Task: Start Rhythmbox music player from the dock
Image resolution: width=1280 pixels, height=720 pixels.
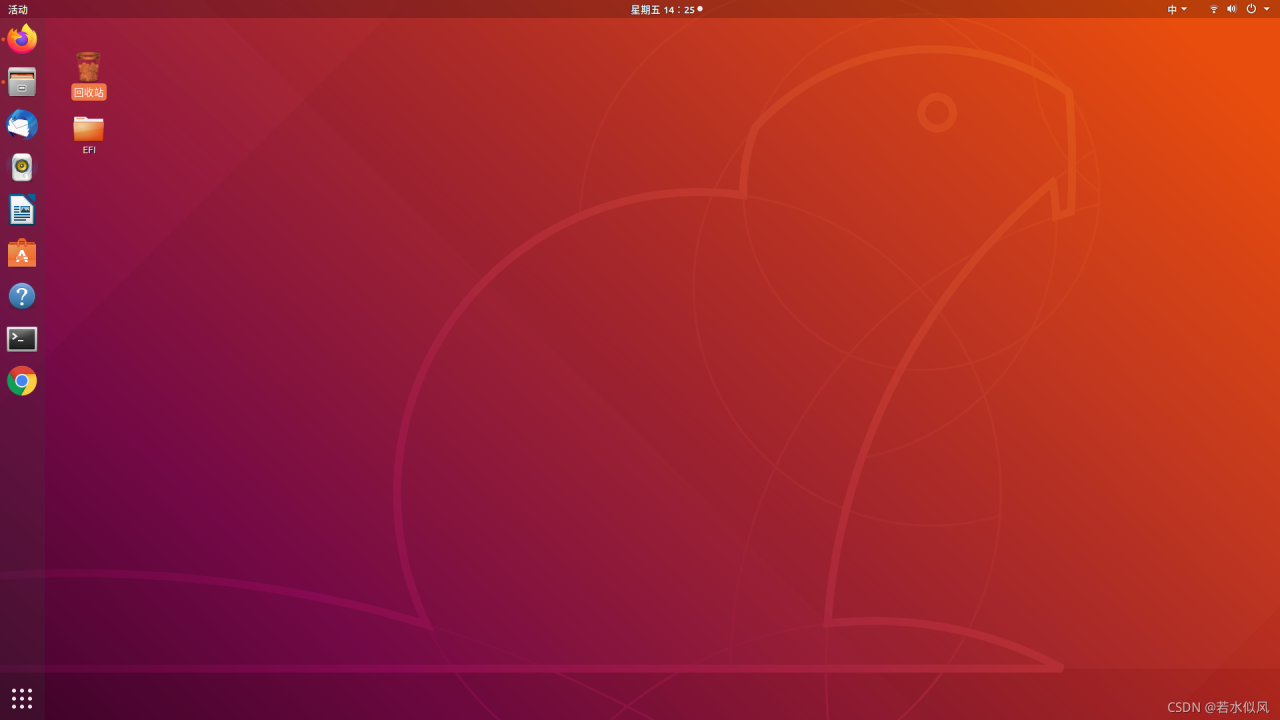Action: pos(22,167)
